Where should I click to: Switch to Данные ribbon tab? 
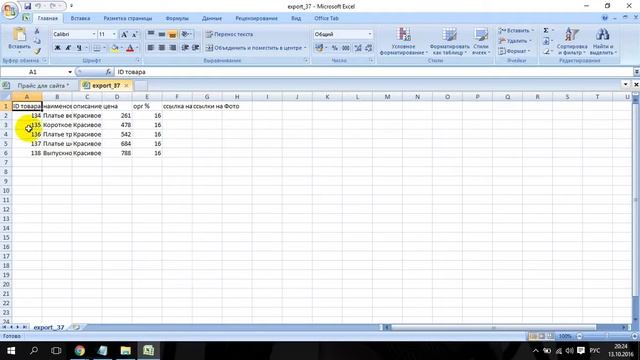click(x=212, y=18)
